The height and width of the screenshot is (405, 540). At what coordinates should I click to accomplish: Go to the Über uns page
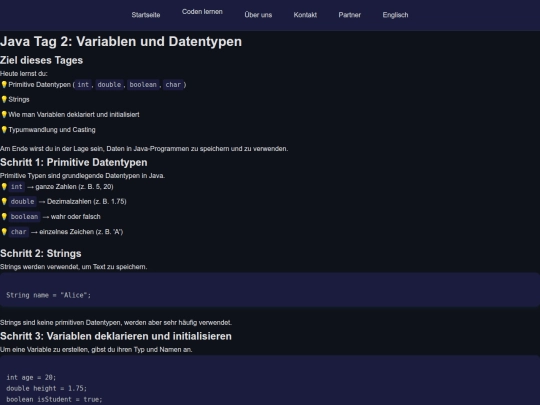click(x=258, y=15)
